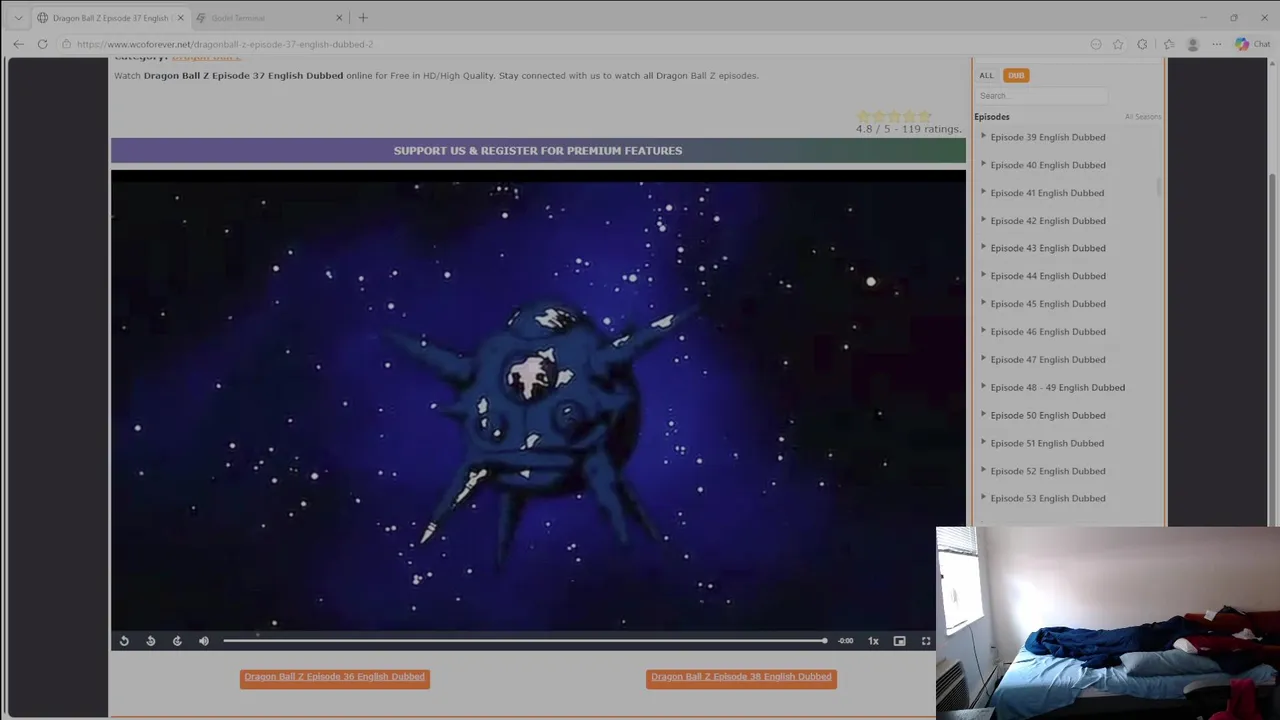Viewport: 1280px width, 720px height.
Task: Open Episode 51 English Dubbed
Action: pos(1047,443)
